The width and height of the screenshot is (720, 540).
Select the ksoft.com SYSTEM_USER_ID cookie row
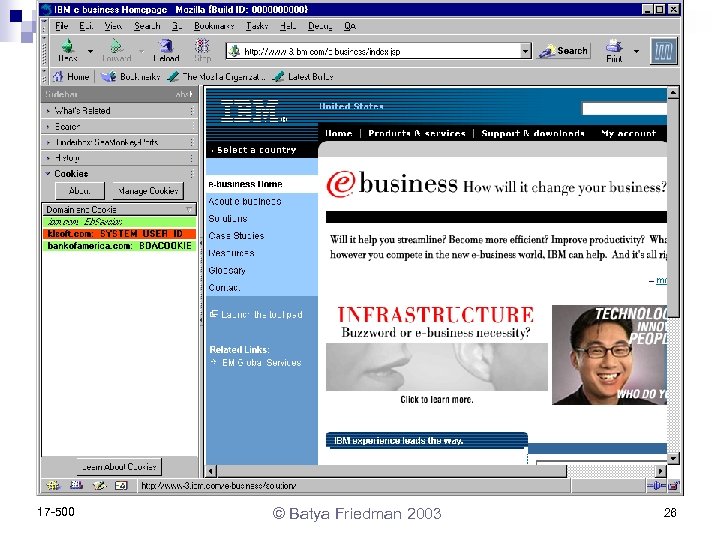tap(119, 234)
